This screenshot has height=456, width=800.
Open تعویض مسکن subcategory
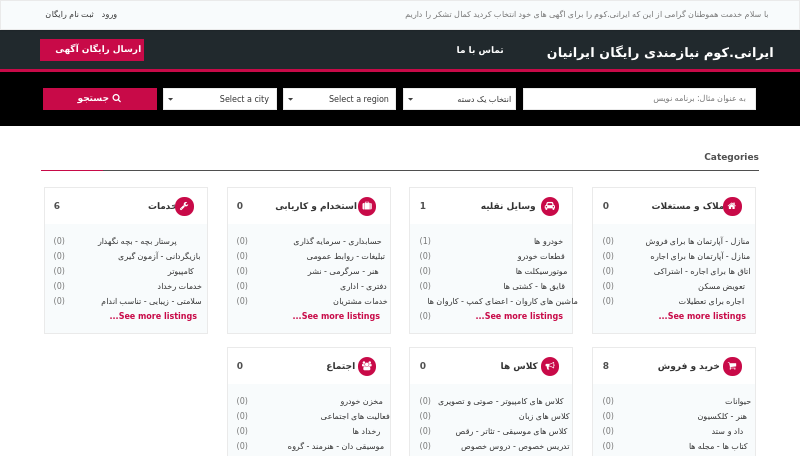coord(721,287)
